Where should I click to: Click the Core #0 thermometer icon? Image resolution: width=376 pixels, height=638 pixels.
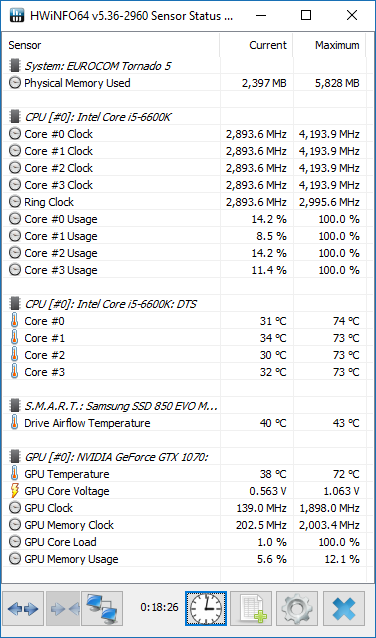pyautogui.click(x=14, y=321)
